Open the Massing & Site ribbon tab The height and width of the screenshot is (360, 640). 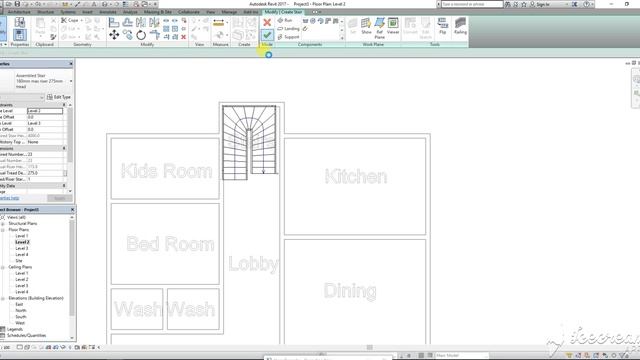pyautogui.click(x=158, y=12)
